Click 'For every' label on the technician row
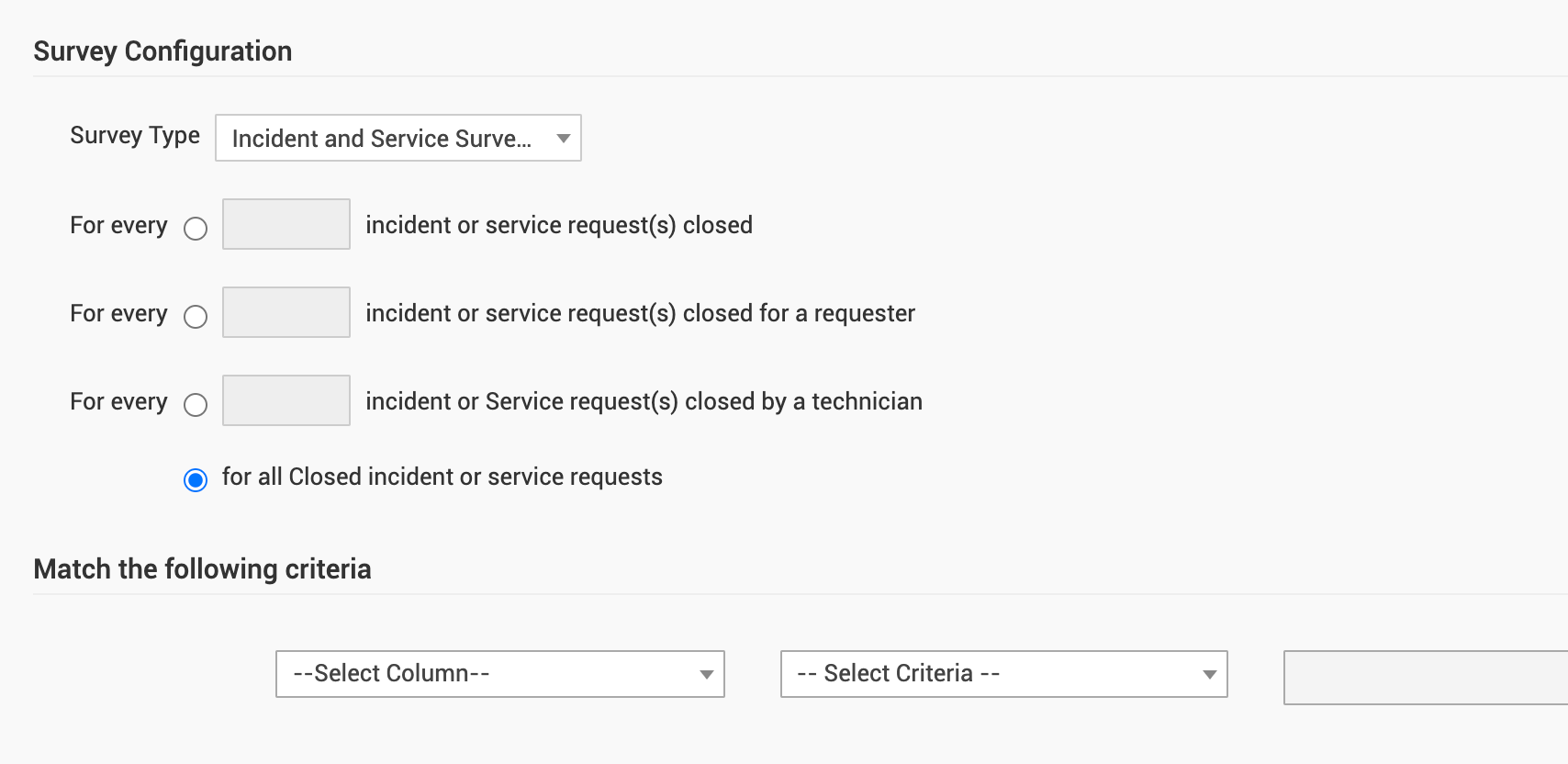The width and height of the screenshot is (1568, 764). [x=118, y=402]
